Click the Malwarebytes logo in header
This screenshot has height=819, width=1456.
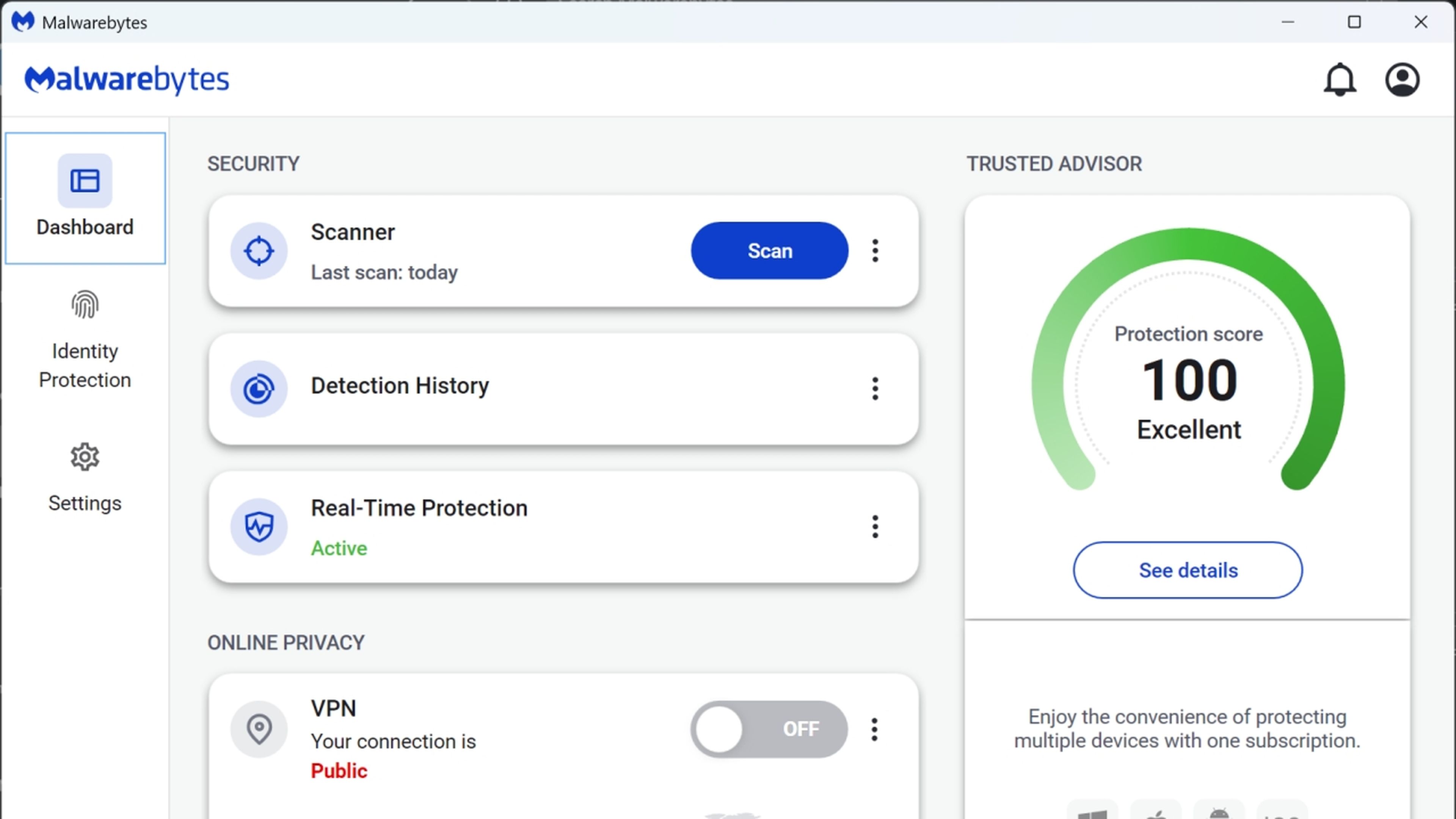coord(127,80)
